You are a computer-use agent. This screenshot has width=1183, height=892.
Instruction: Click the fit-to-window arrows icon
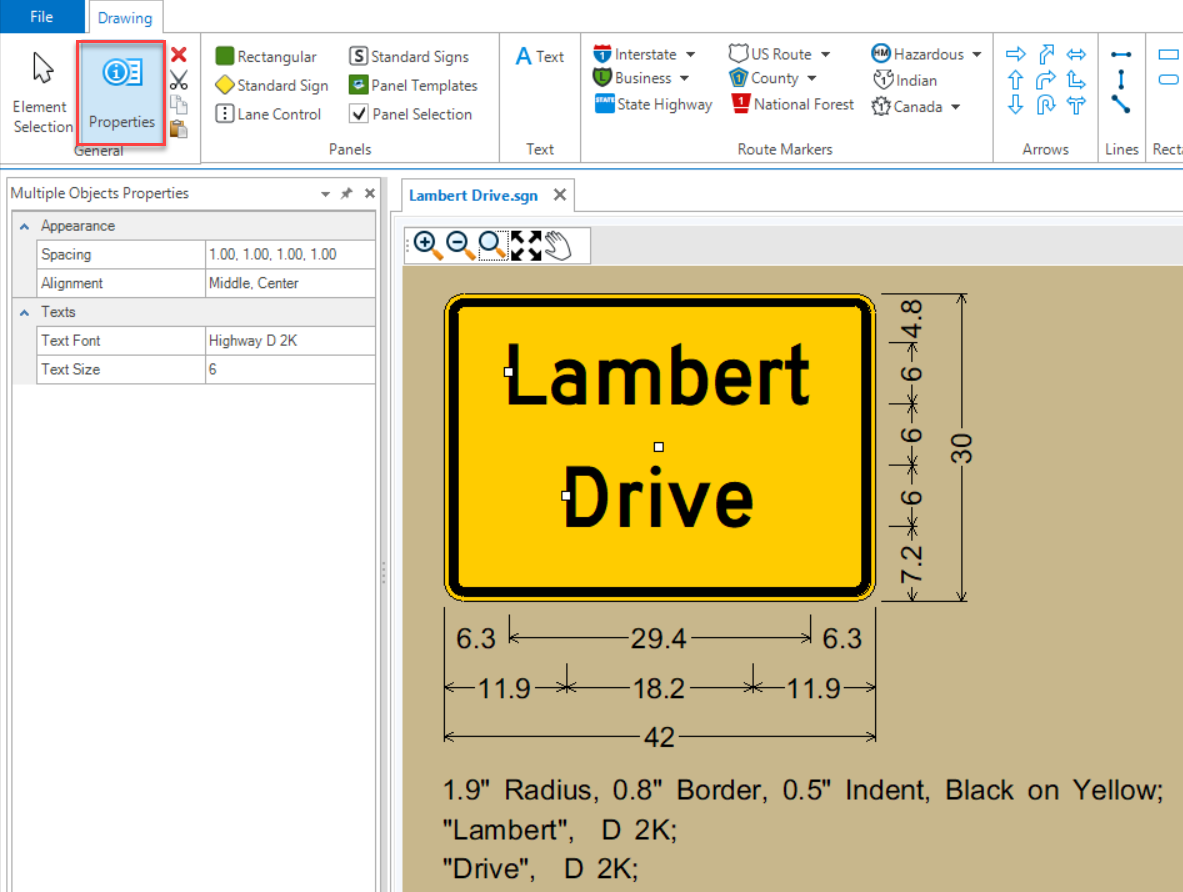pyautogui.click(x=526, y=245)
